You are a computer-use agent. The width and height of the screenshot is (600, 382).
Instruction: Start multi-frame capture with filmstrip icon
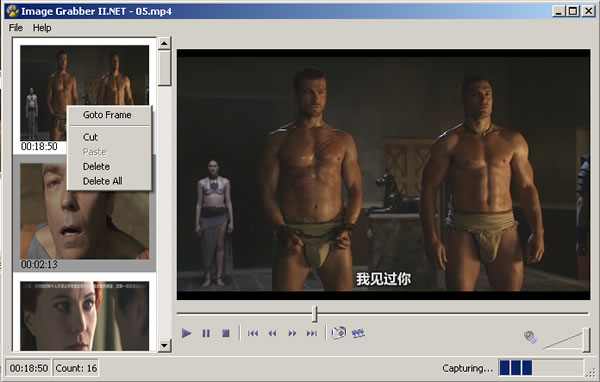point(358,333)
